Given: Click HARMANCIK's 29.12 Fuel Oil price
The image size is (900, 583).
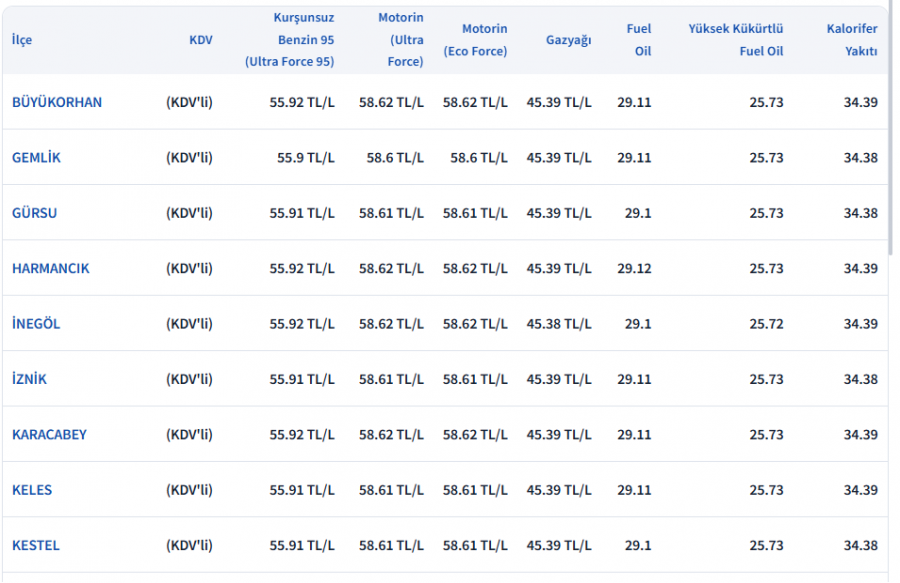Looking at the screenshot, I should tap(634, 268).
